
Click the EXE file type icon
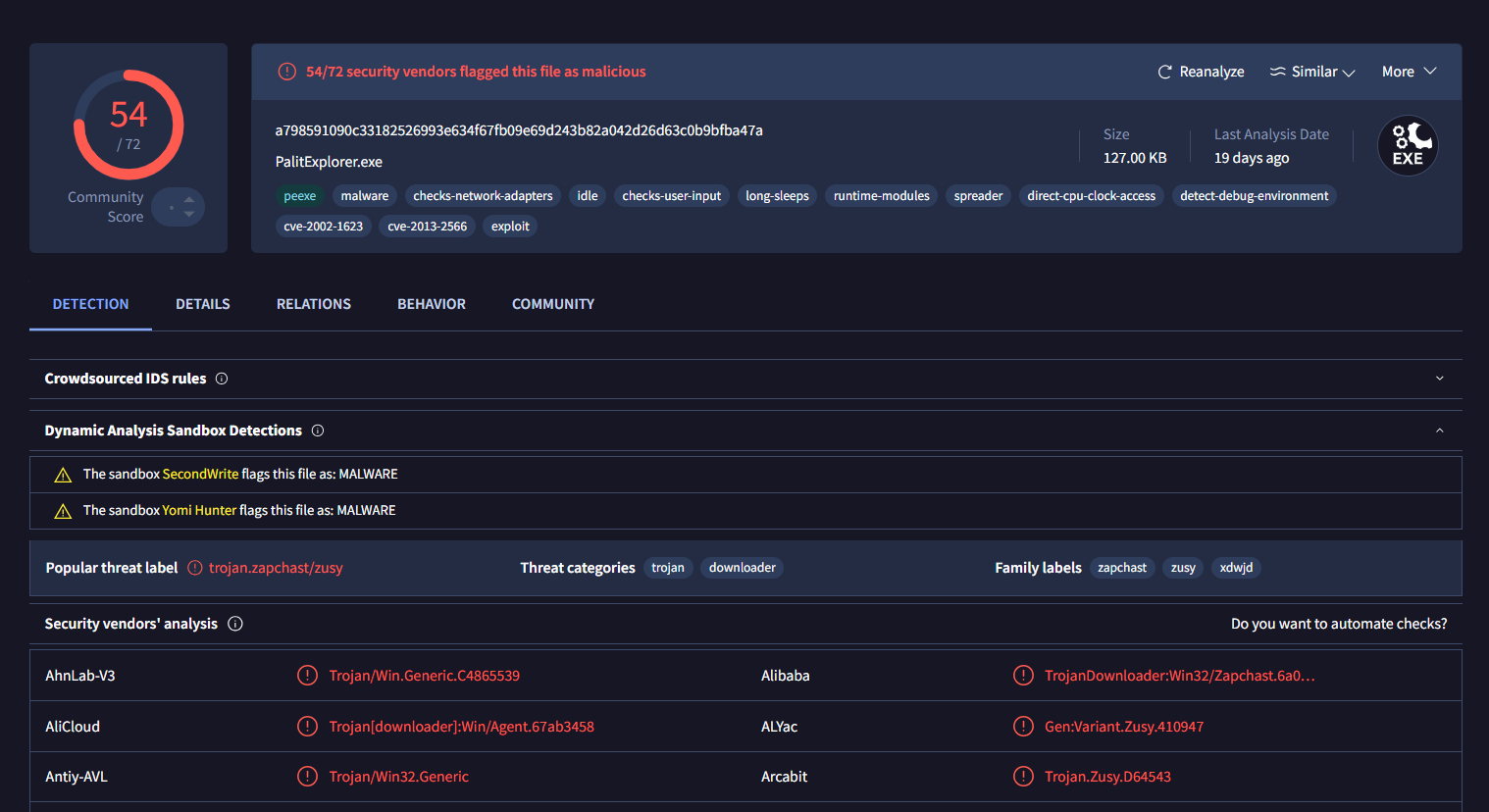(1408, 146)
